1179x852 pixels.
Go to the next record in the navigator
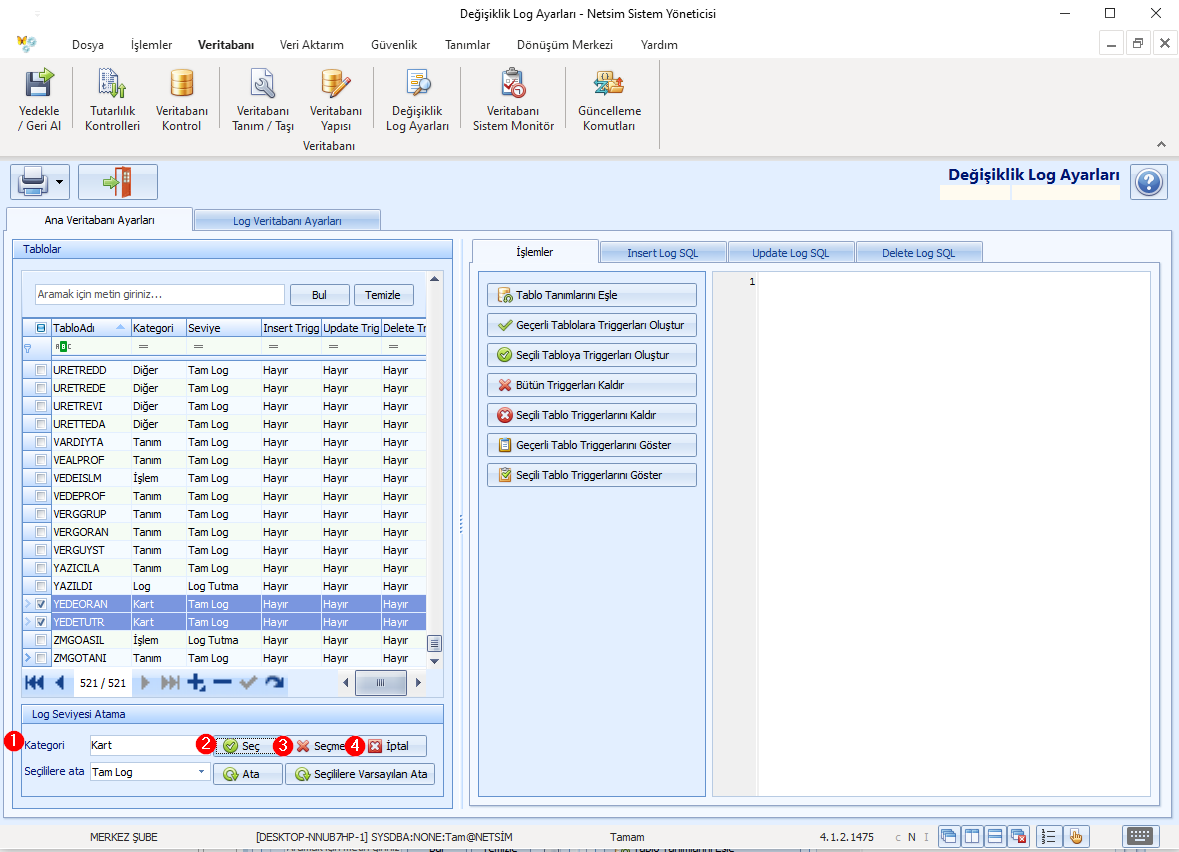(x=145, y=683)
